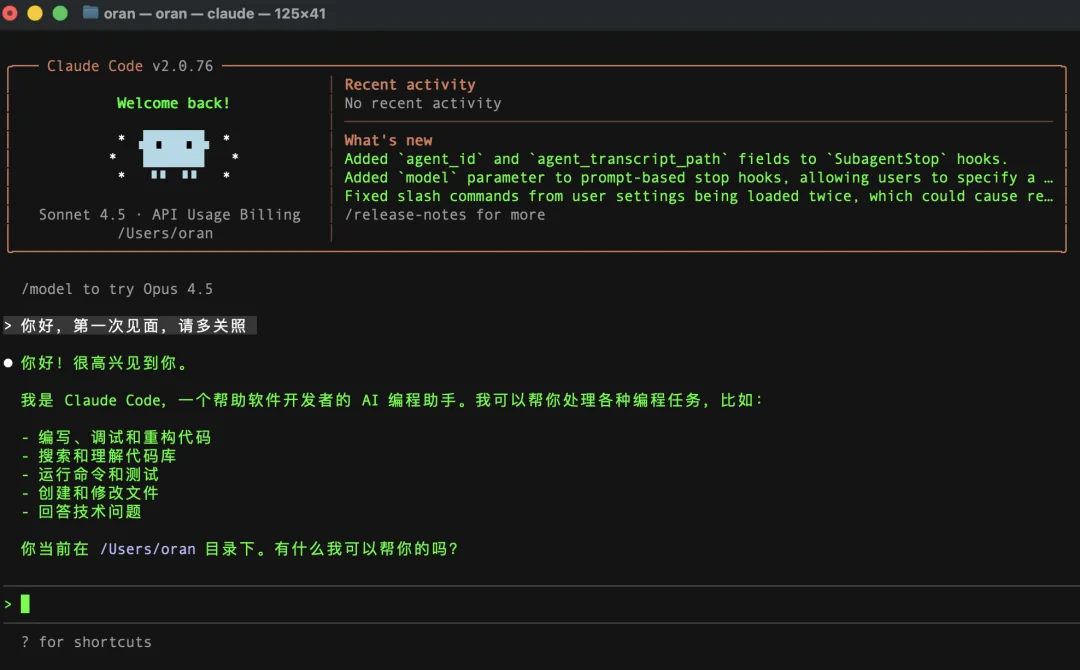Expand the truncated slash commands fix entry
Screen dimensions: 1080x670
pyautogui.click(x=700, y=196)
